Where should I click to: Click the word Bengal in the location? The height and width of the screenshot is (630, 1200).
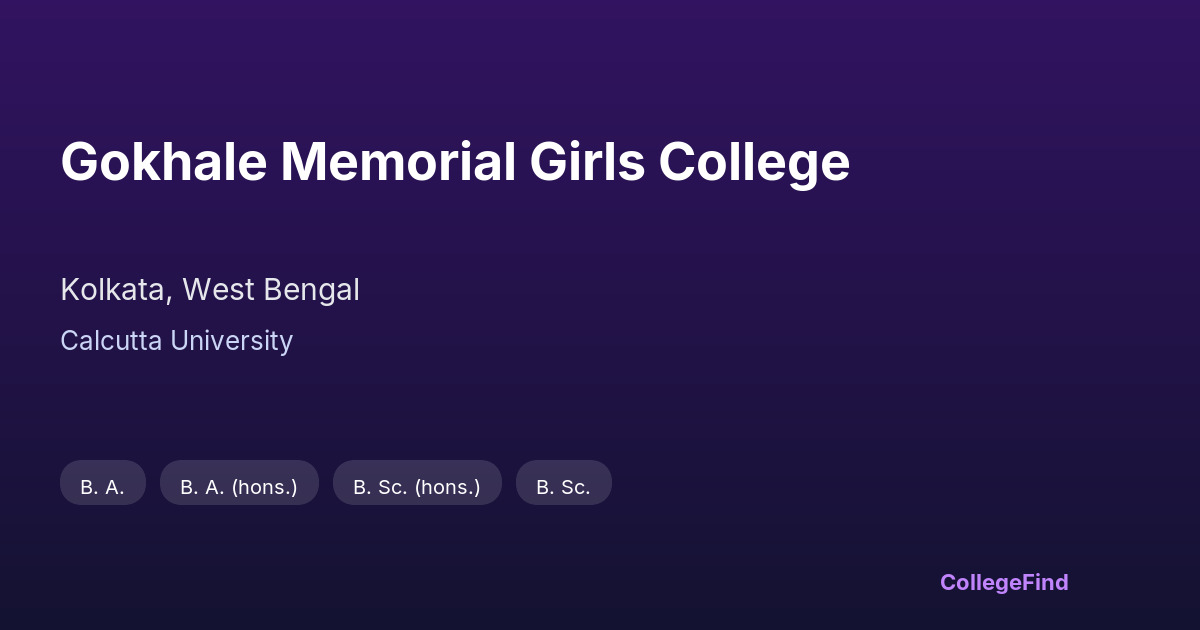311,290
